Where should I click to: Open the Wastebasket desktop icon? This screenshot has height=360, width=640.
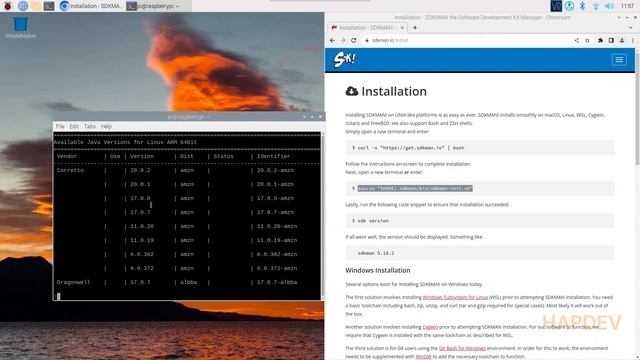pos(20,27)
